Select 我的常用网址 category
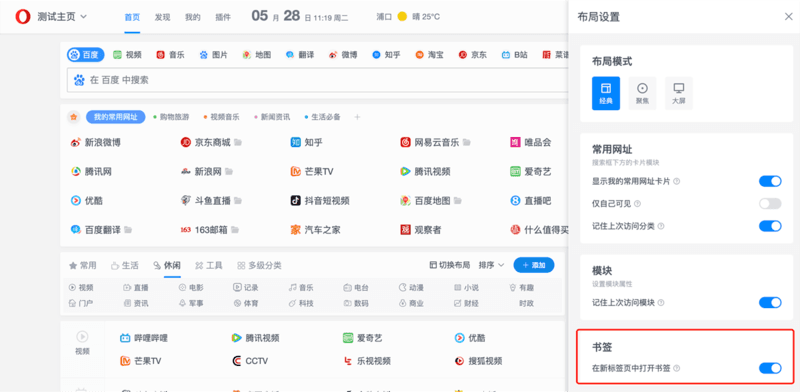Screen dimensions: 800x392 (116, 117)
